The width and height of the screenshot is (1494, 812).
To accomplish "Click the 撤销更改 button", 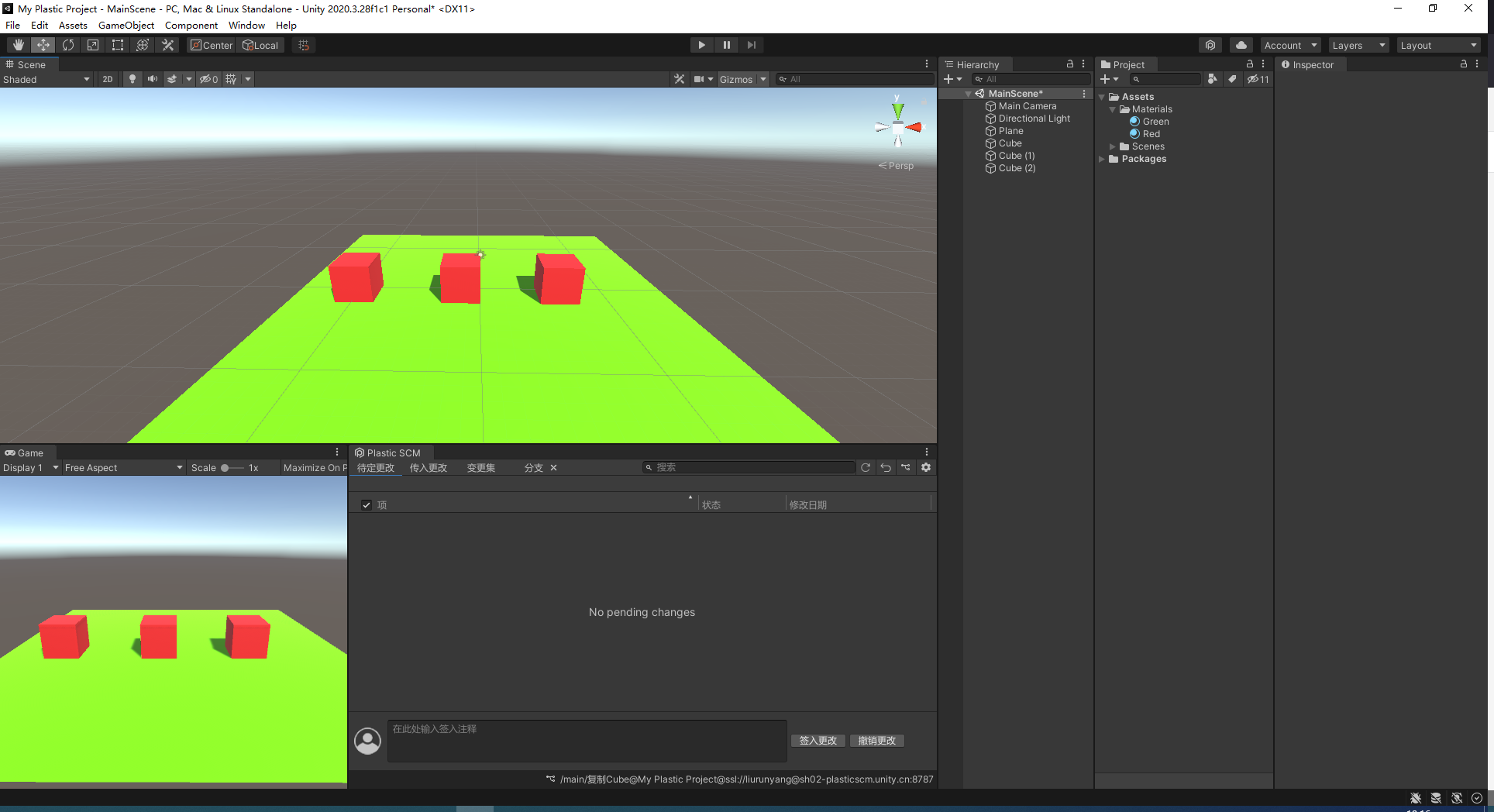I will pos(876,740).
